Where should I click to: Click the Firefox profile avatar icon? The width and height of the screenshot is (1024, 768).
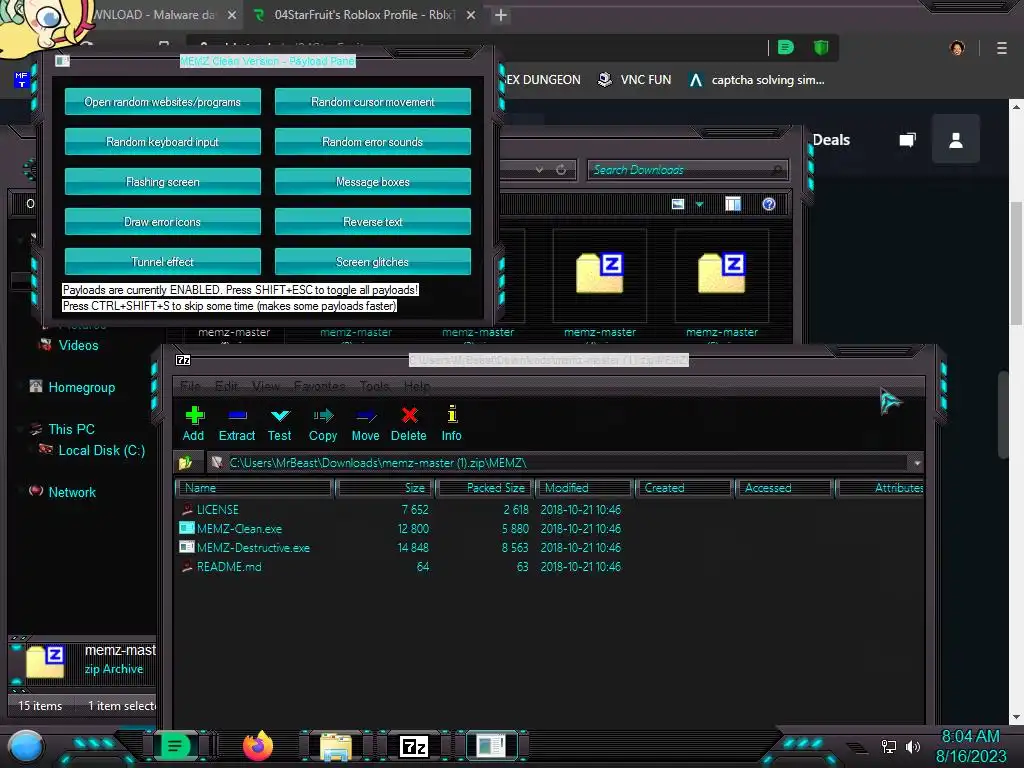(957, 48)
